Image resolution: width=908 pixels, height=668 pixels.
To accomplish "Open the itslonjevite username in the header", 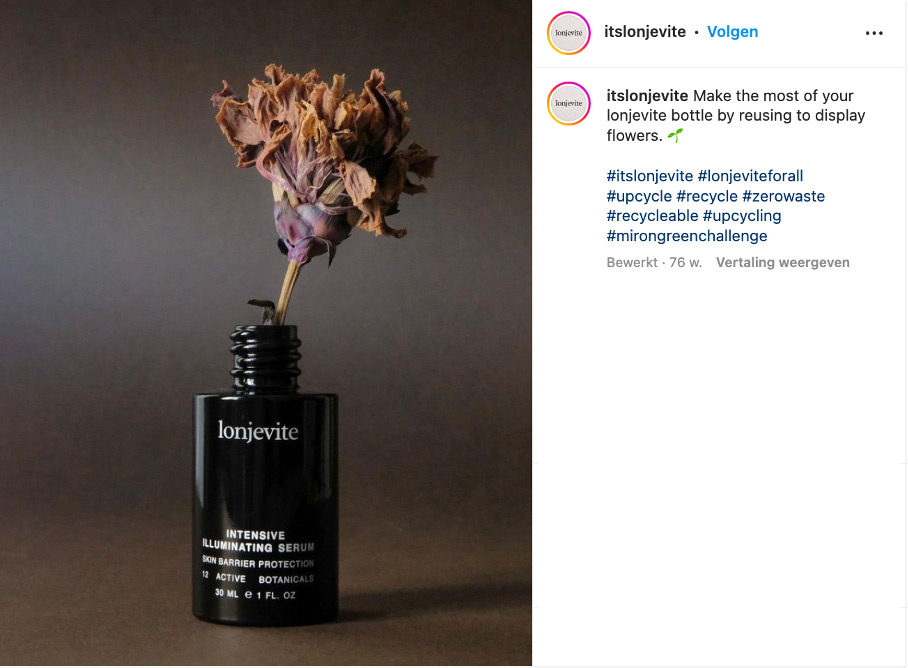I will click(x=645, y=32).
